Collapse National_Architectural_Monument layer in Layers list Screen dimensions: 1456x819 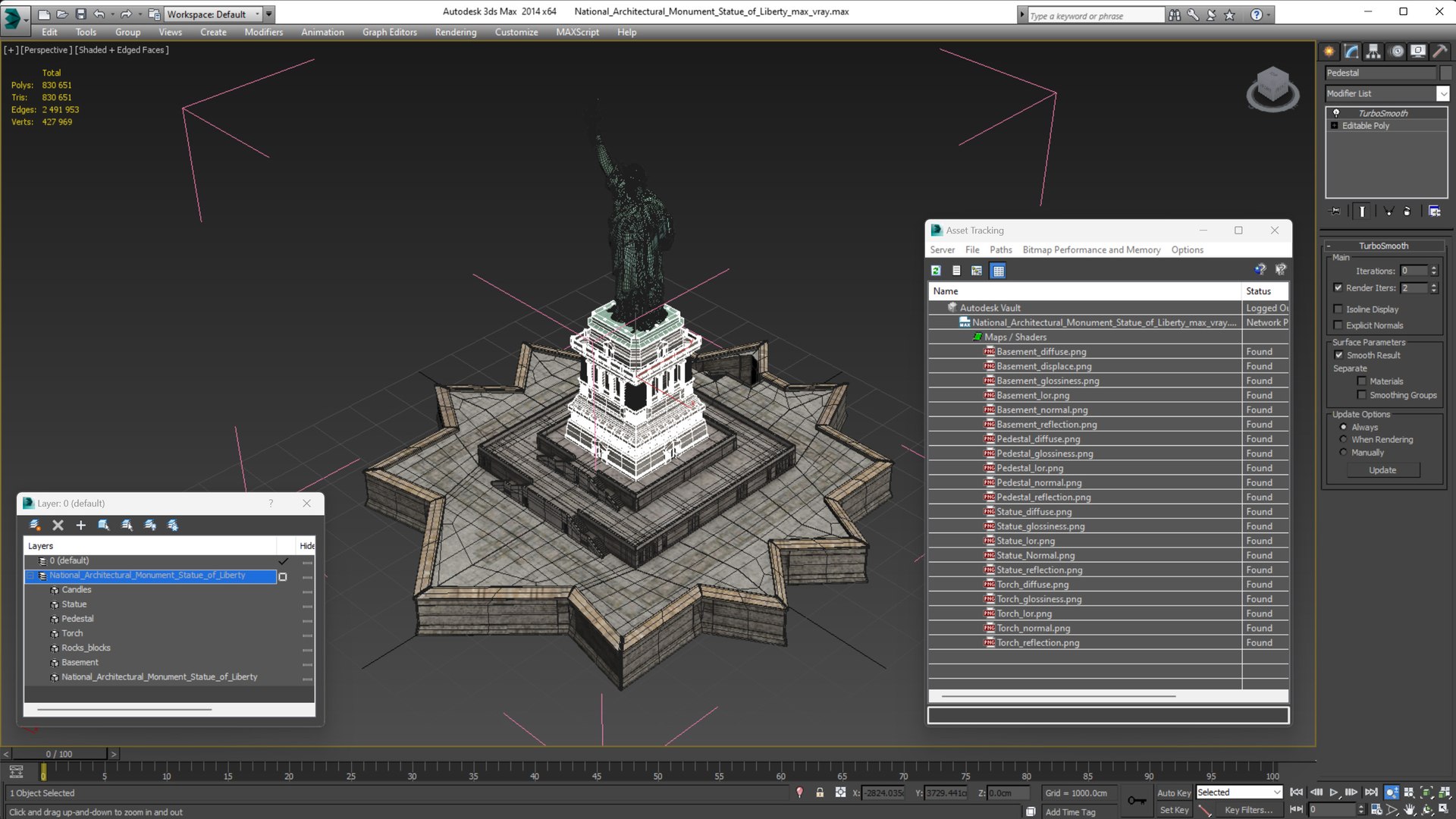31,576
